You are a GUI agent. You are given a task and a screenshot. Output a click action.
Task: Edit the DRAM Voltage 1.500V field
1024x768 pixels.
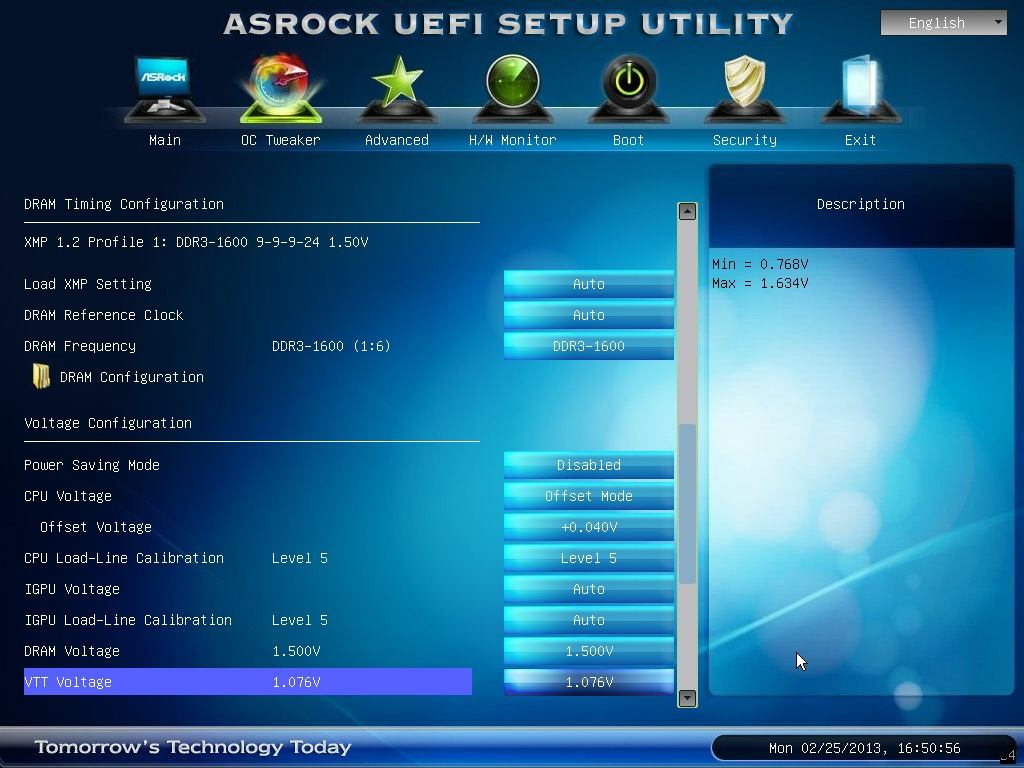[x=588, y=651]
